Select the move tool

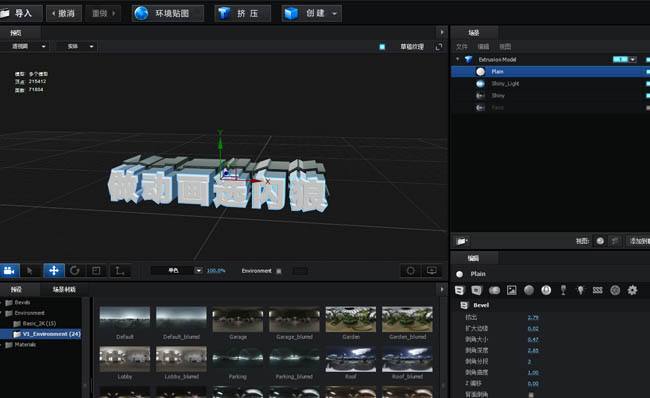point(54,271)
